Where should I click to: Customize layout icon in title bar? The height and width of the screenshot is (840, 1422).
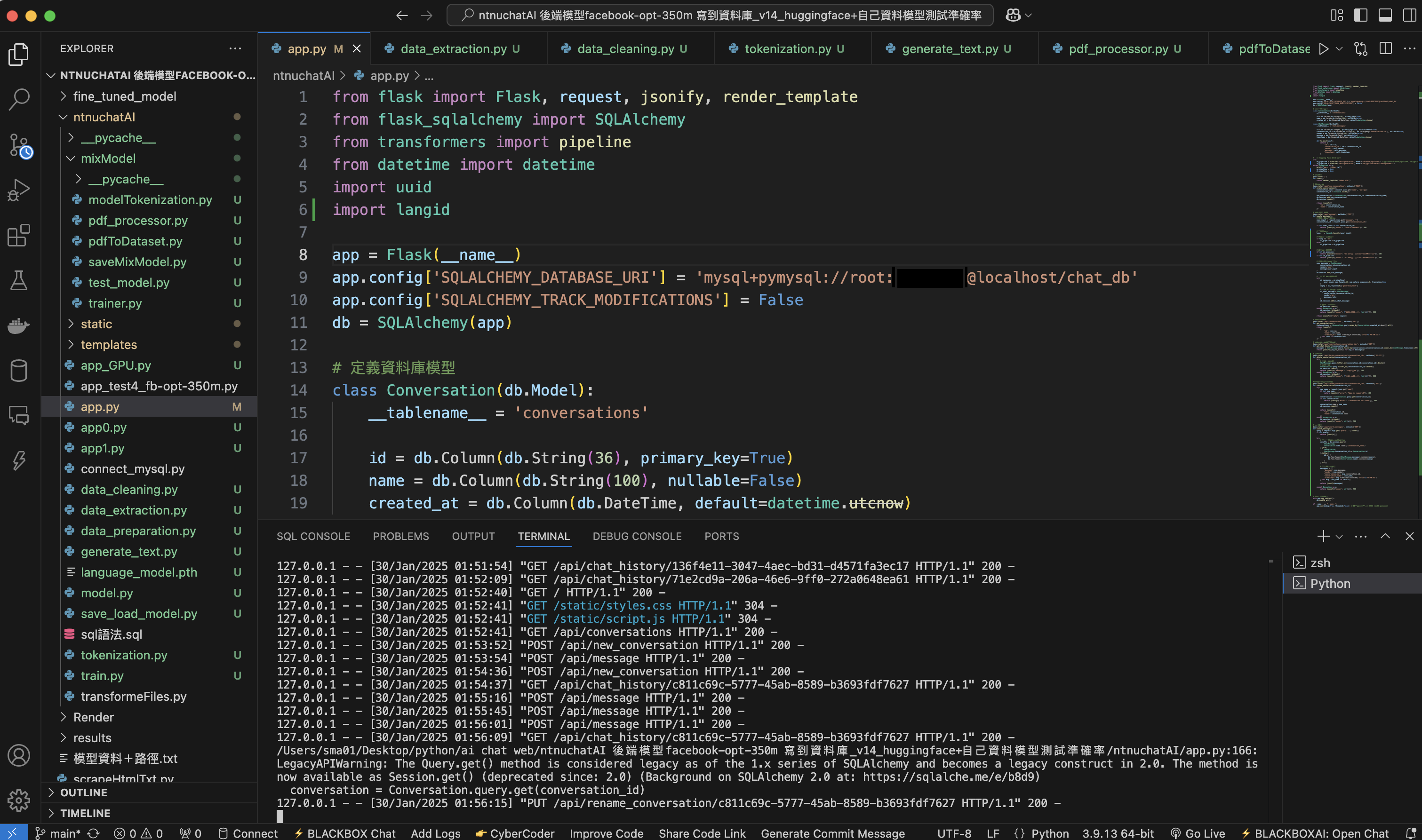coord(1336,15)
